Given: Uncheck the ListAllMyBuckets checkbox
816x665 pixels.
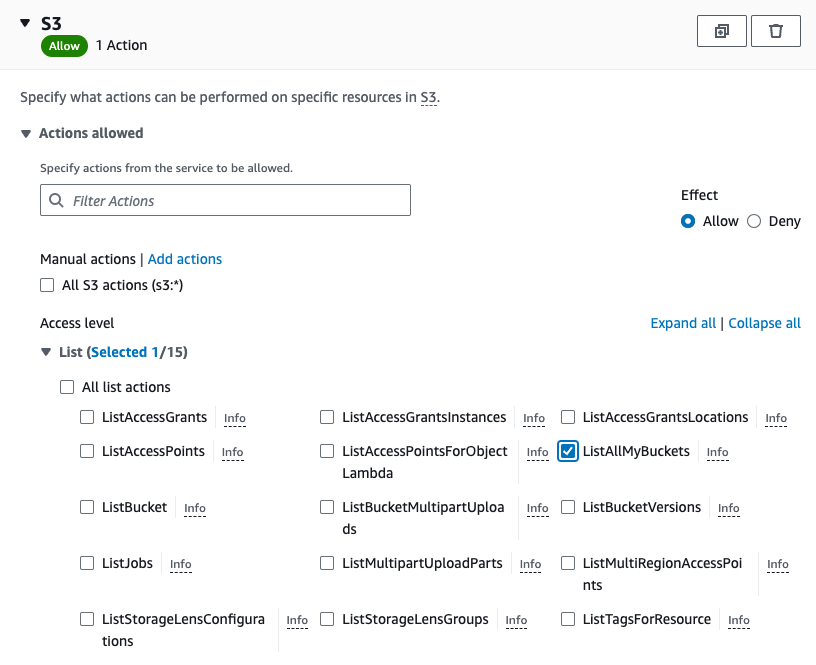Looking at the screenshot, I should click(x=568, y=451).
